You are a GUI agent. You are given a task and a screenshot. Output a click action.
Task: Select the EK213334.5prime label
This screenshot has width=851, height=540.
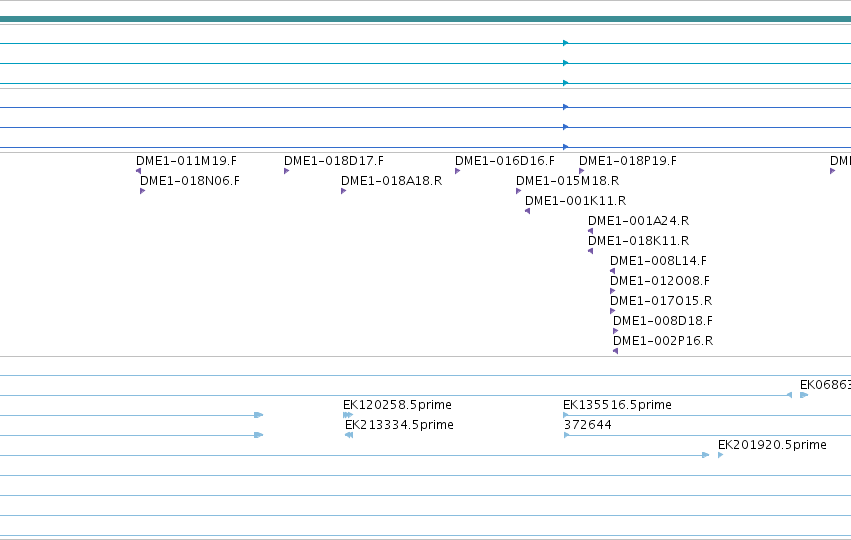[x=399, y=425]
